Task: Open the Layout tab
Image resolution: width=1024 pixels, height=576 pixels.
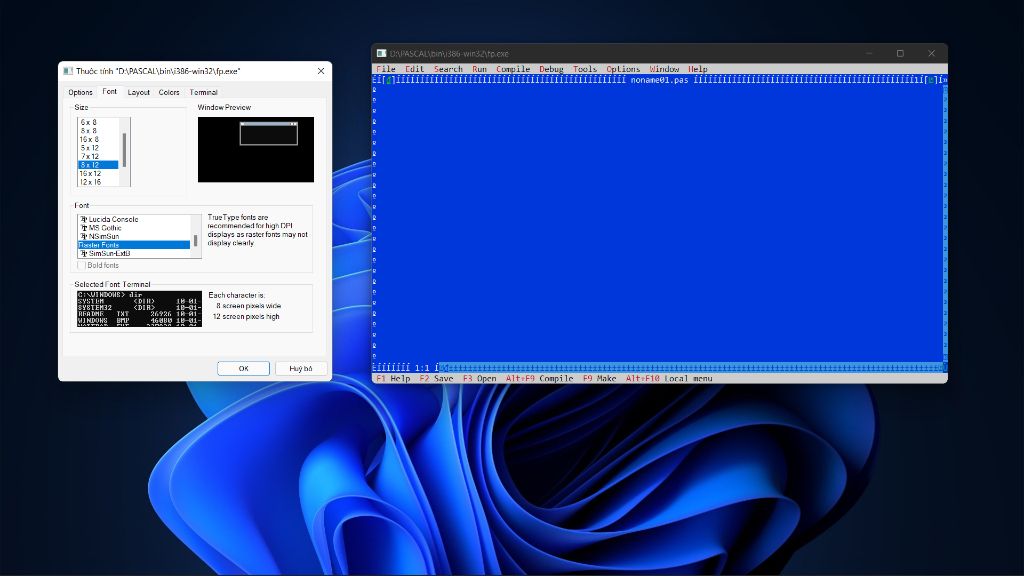Action: point(138,92)
